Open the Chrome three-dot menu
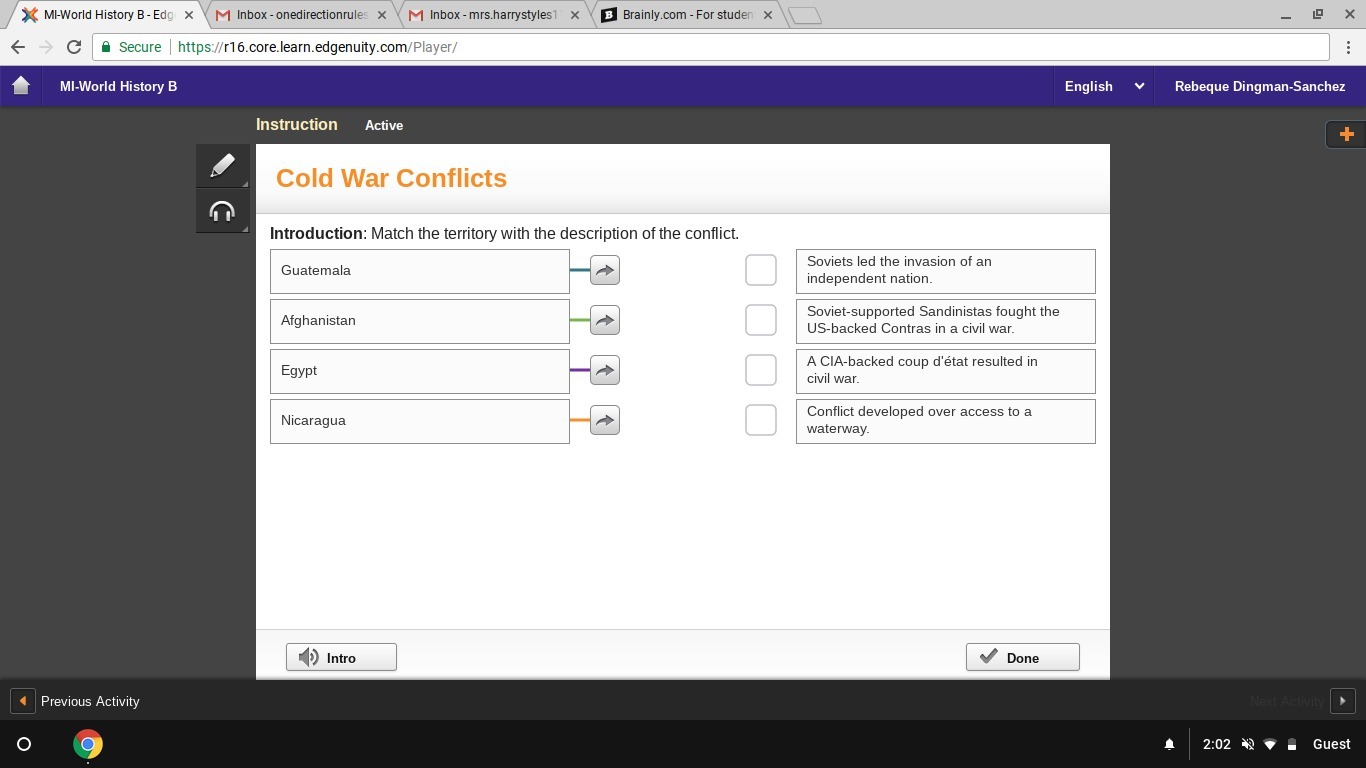The image size is (1366, 768). (x=1348, y=47)
